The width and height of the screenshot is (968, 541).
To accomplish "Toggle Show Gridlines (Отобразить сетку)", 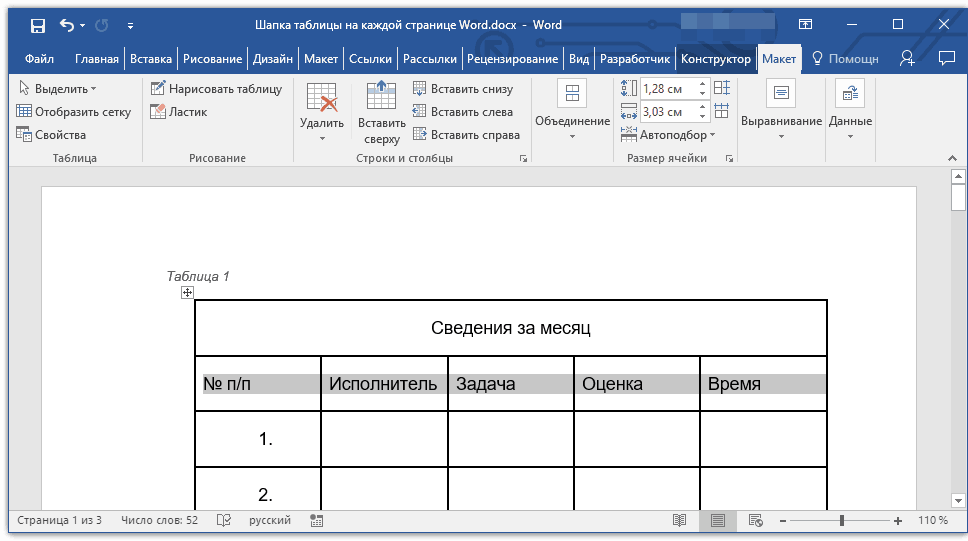I will 74,112.
